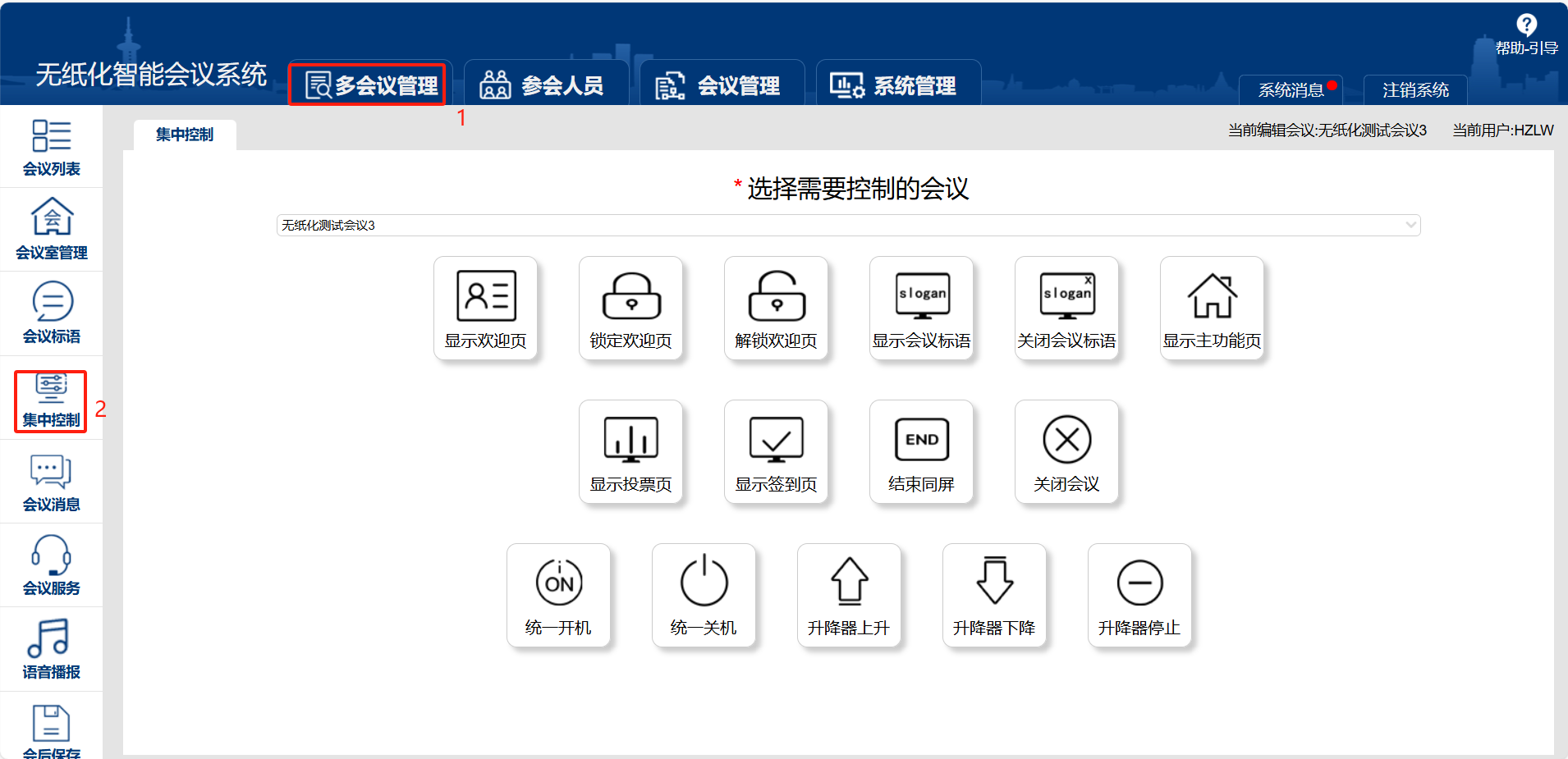This screenshot has width=1568, height=759.
Task: Switch to the 参会人员 top tab
Action: pos(546,84)
